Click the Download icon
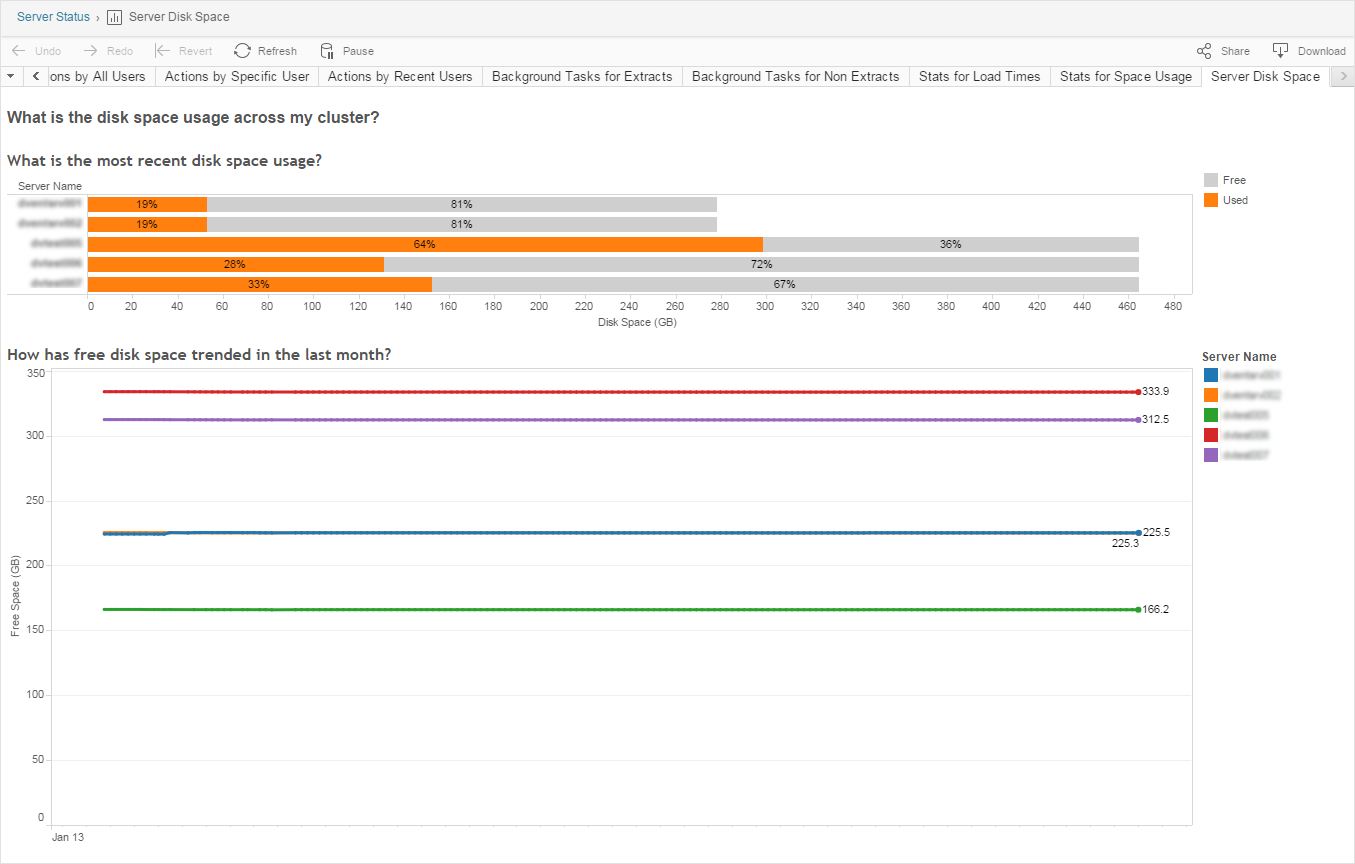The height and width of the screenshot is (864, 1355). 1280,51
